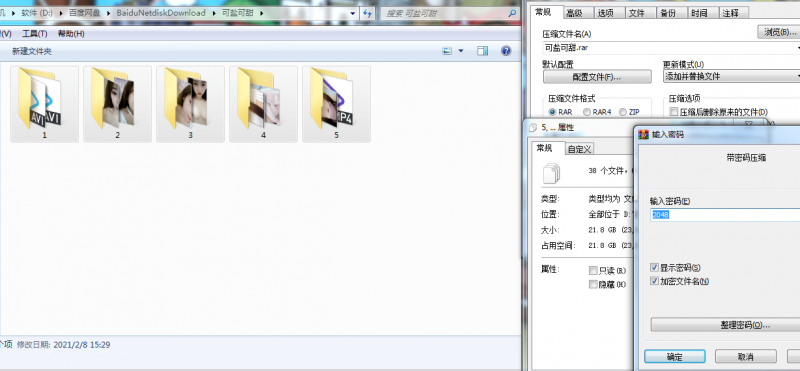Expand the address bar history dropdown
This screenshot has width=800, height=371.
(353, 14)
